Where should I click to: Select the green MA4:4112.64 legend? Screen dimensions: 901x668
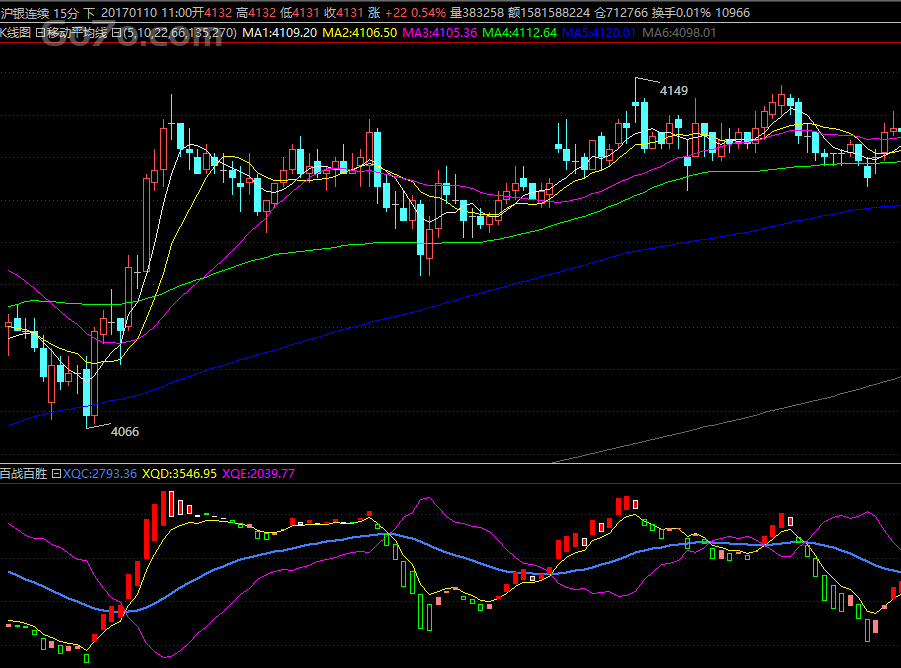coord(519,33)
